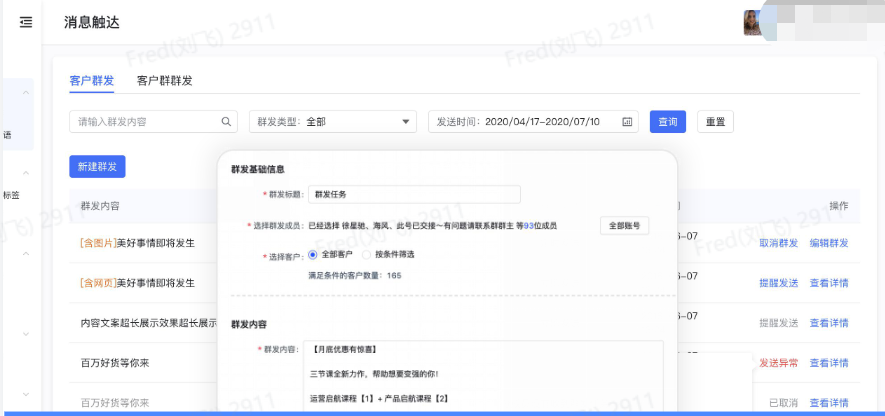Click the 新建群发 button
The image size is (885, 416).
97,167
